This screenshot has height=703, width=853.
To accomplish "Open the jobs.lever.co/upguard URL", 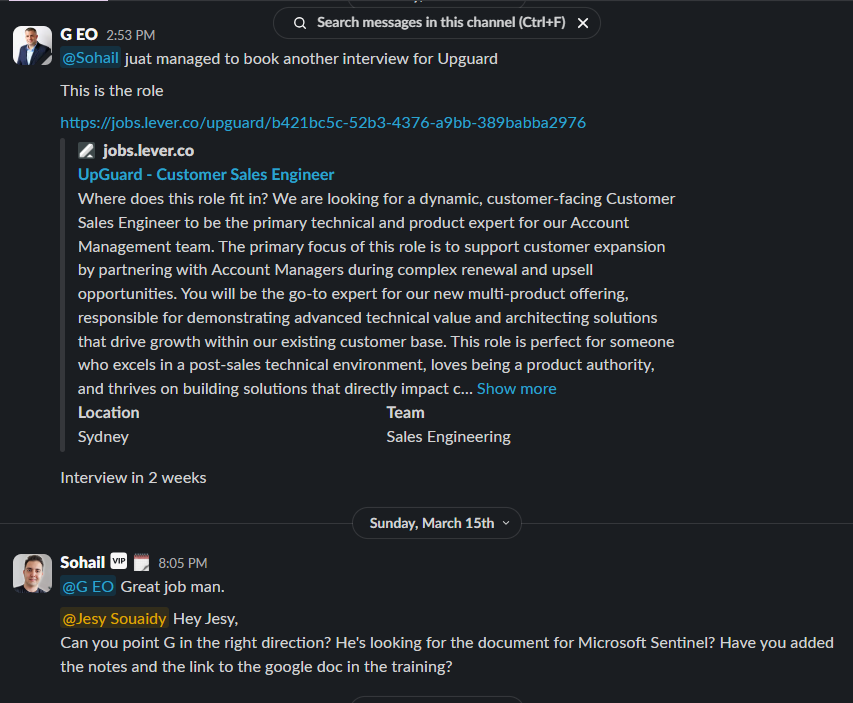I will coord(323,123).
